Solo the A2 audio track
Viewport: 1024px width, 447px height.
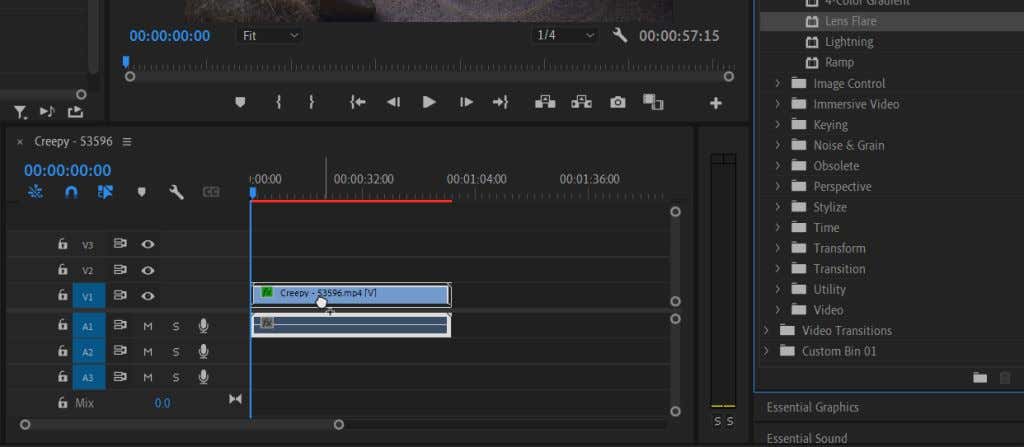pos(176,351)
